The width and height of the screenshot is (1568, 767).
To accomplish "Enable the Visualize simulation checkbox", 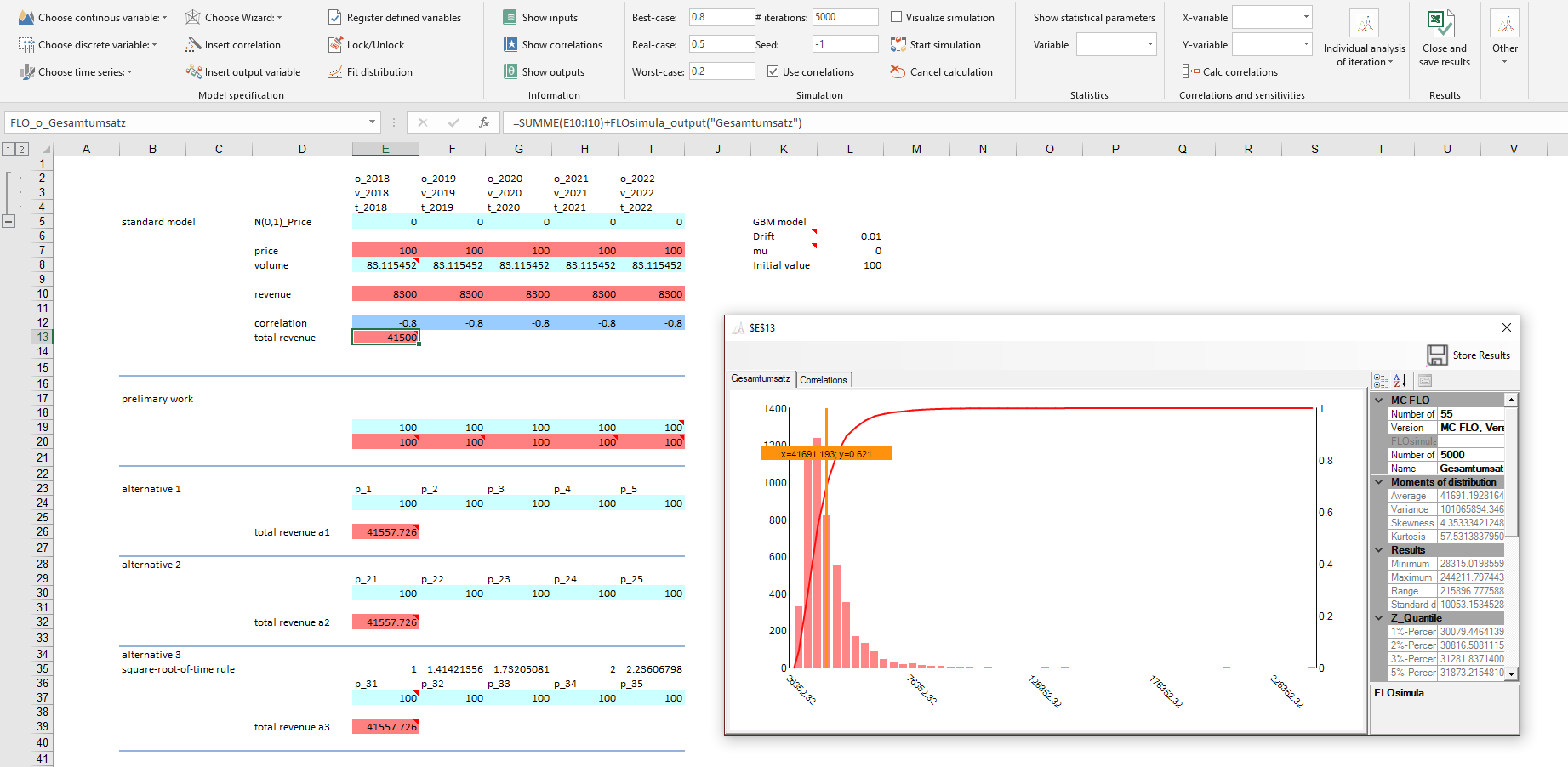I will point(896,17).
